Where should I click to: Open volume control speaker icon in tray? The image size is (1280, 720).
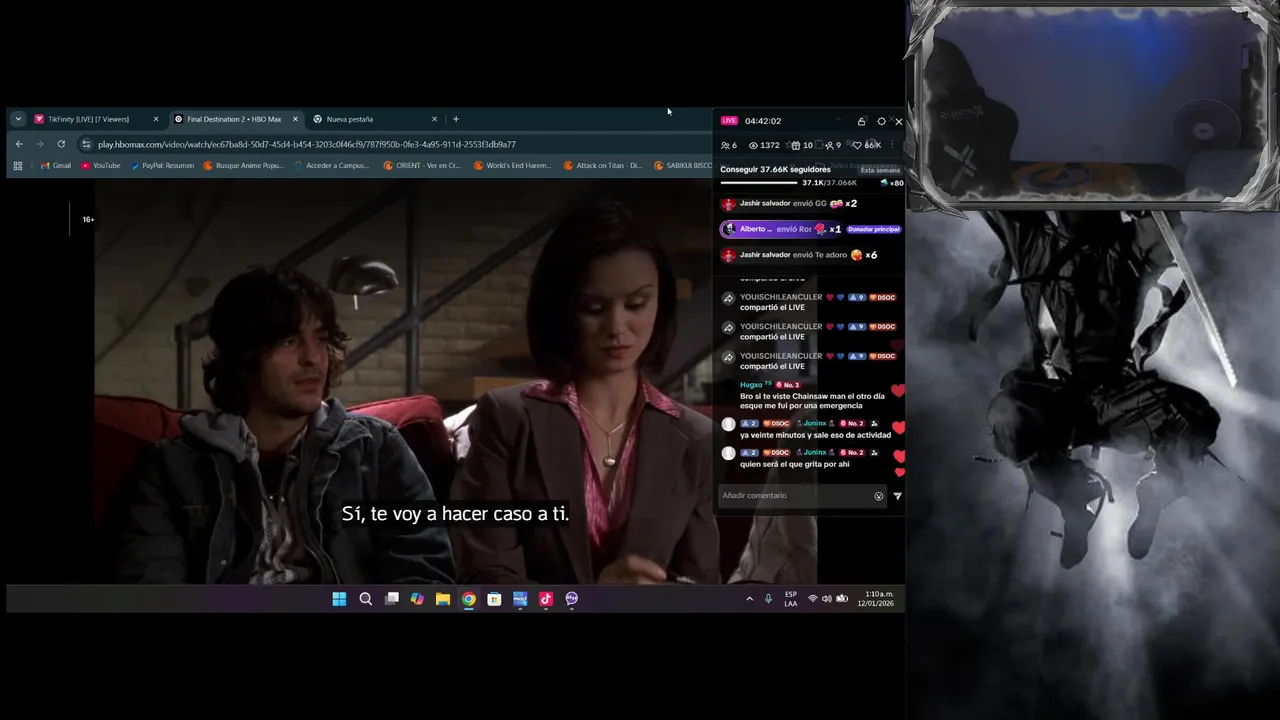[x=827, y=599]
